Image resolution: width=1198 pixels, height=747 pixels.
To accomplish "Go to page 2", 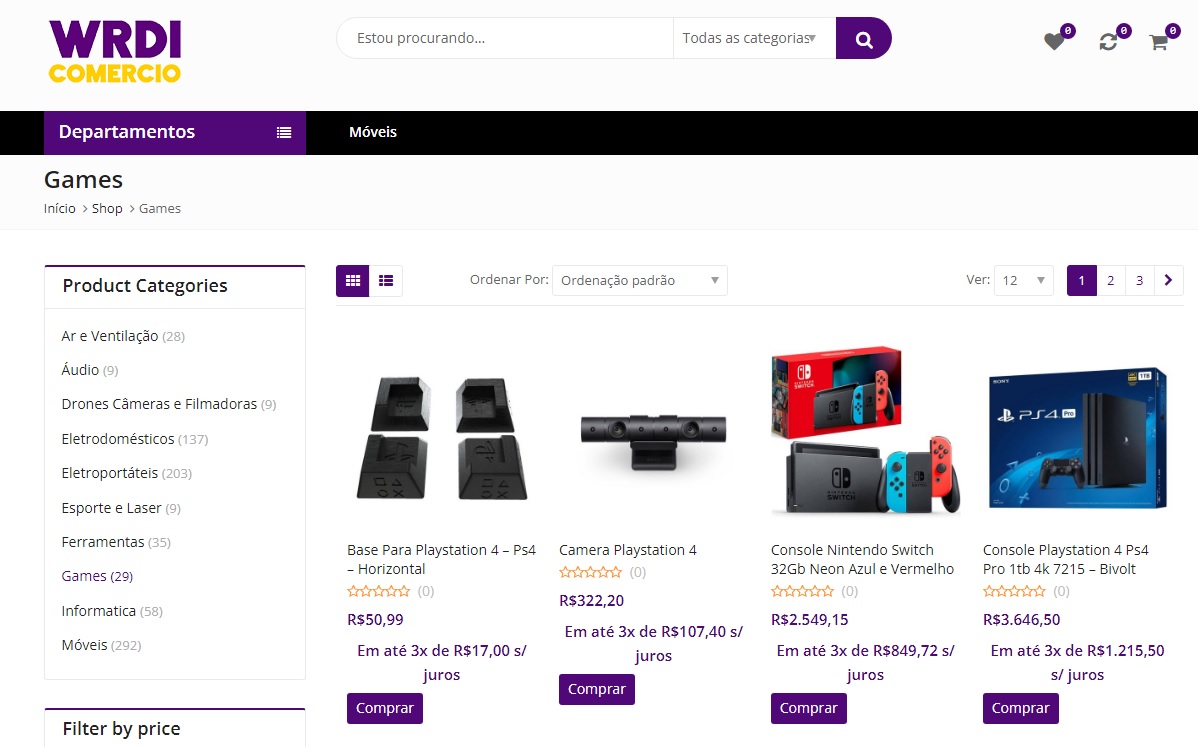I will tap(1111, 280).
